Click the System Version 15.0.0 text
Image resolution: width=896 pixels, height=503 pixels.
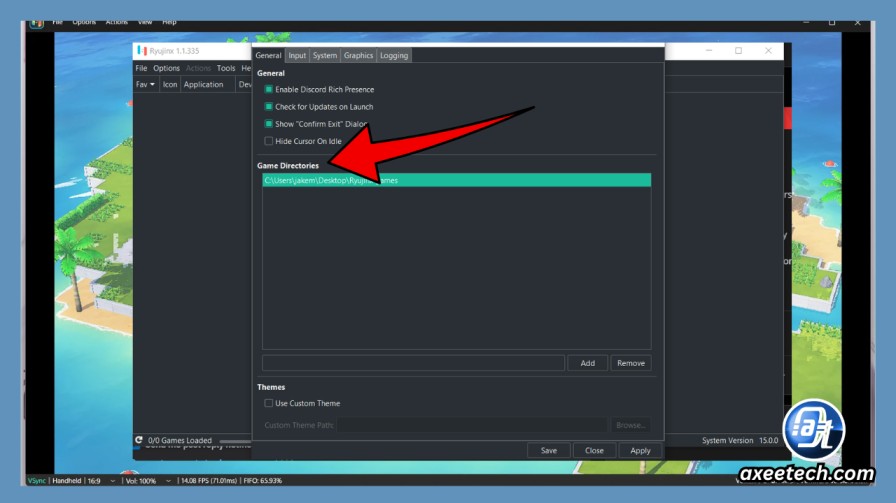tap(740, 440)
